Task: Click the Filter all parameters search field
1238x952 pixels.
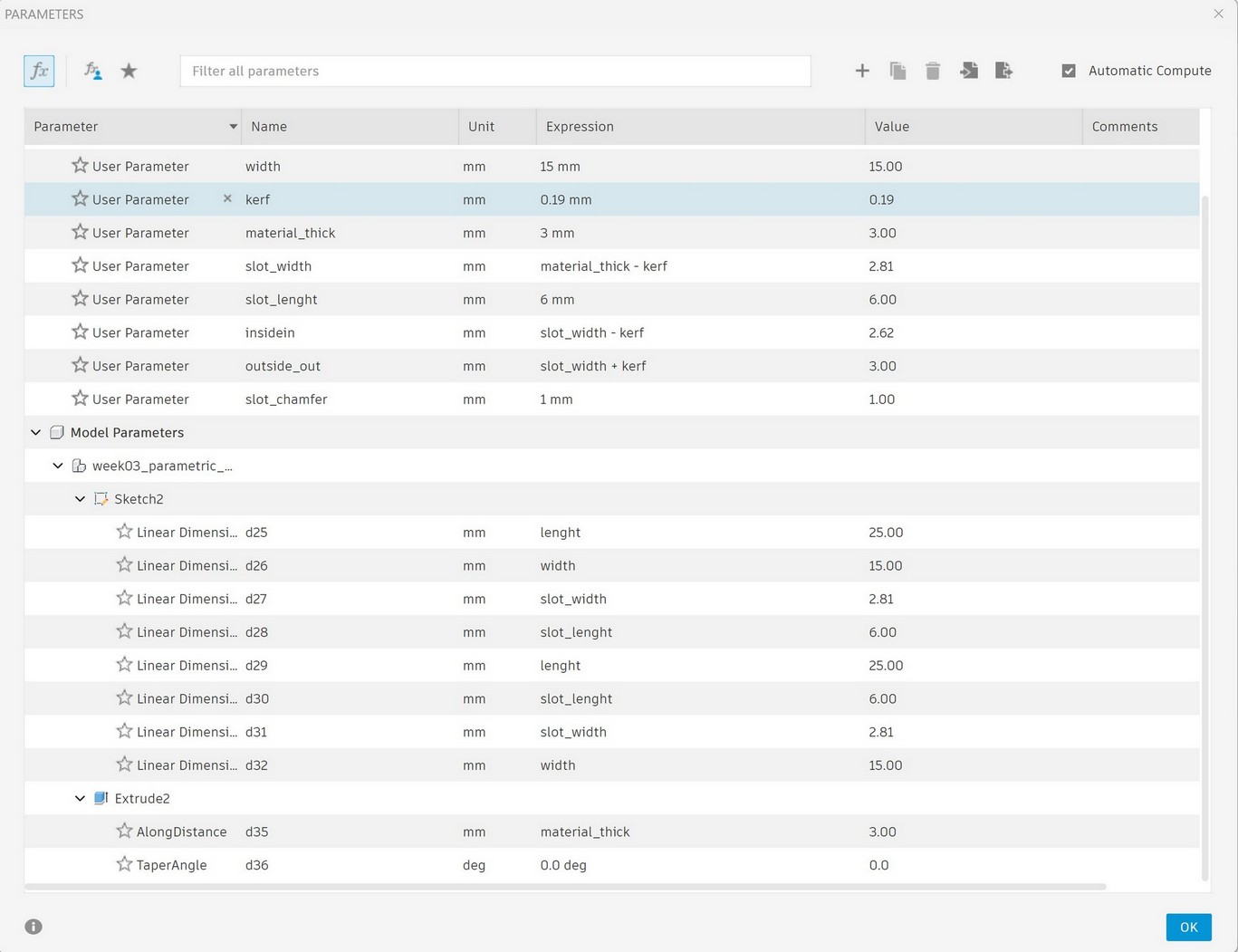Action: [x=495, y=71]
